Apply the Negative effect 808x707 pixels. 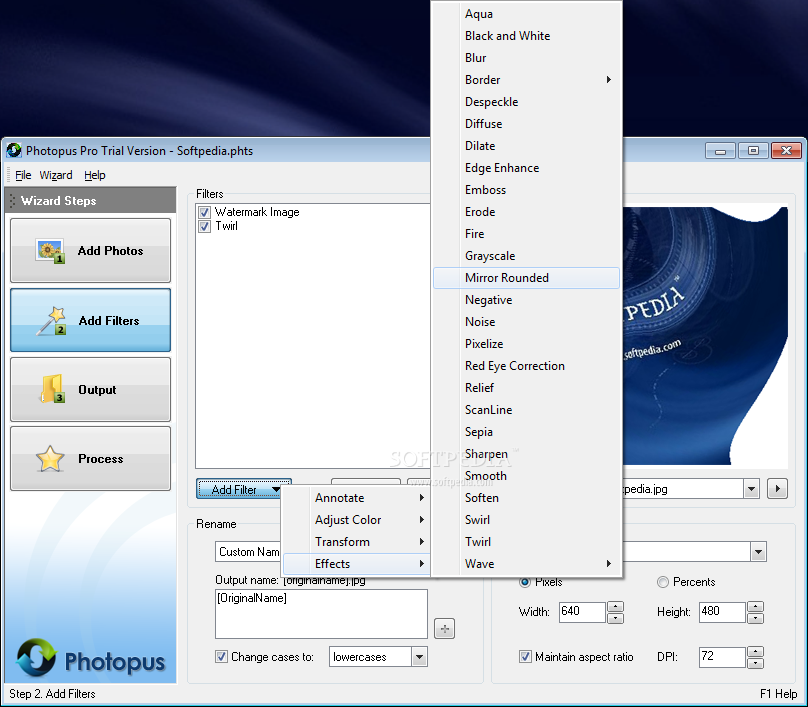coord(526,300)
